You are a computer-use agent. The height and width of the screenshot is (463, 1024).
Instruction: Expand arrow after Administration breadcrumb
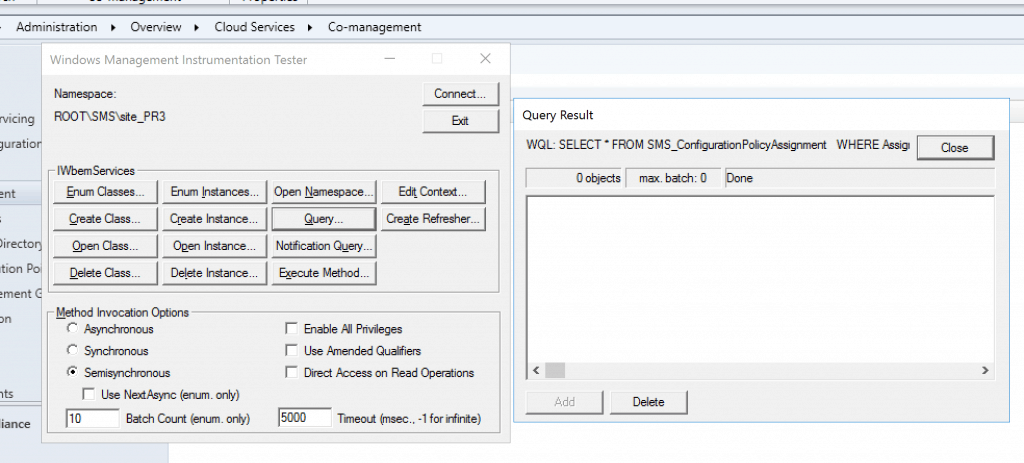pyautogui.click(x=114, y=27)
